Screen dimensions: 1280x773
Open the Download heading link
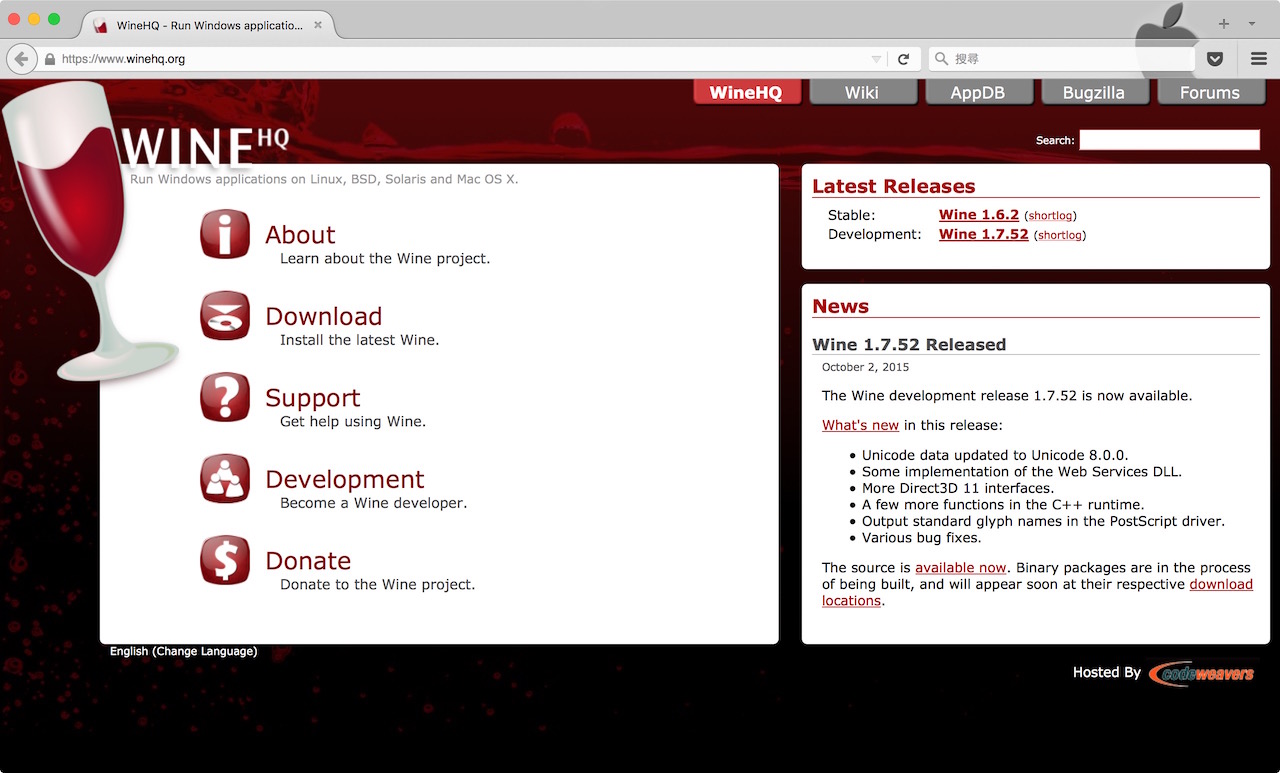pos(324,316)
